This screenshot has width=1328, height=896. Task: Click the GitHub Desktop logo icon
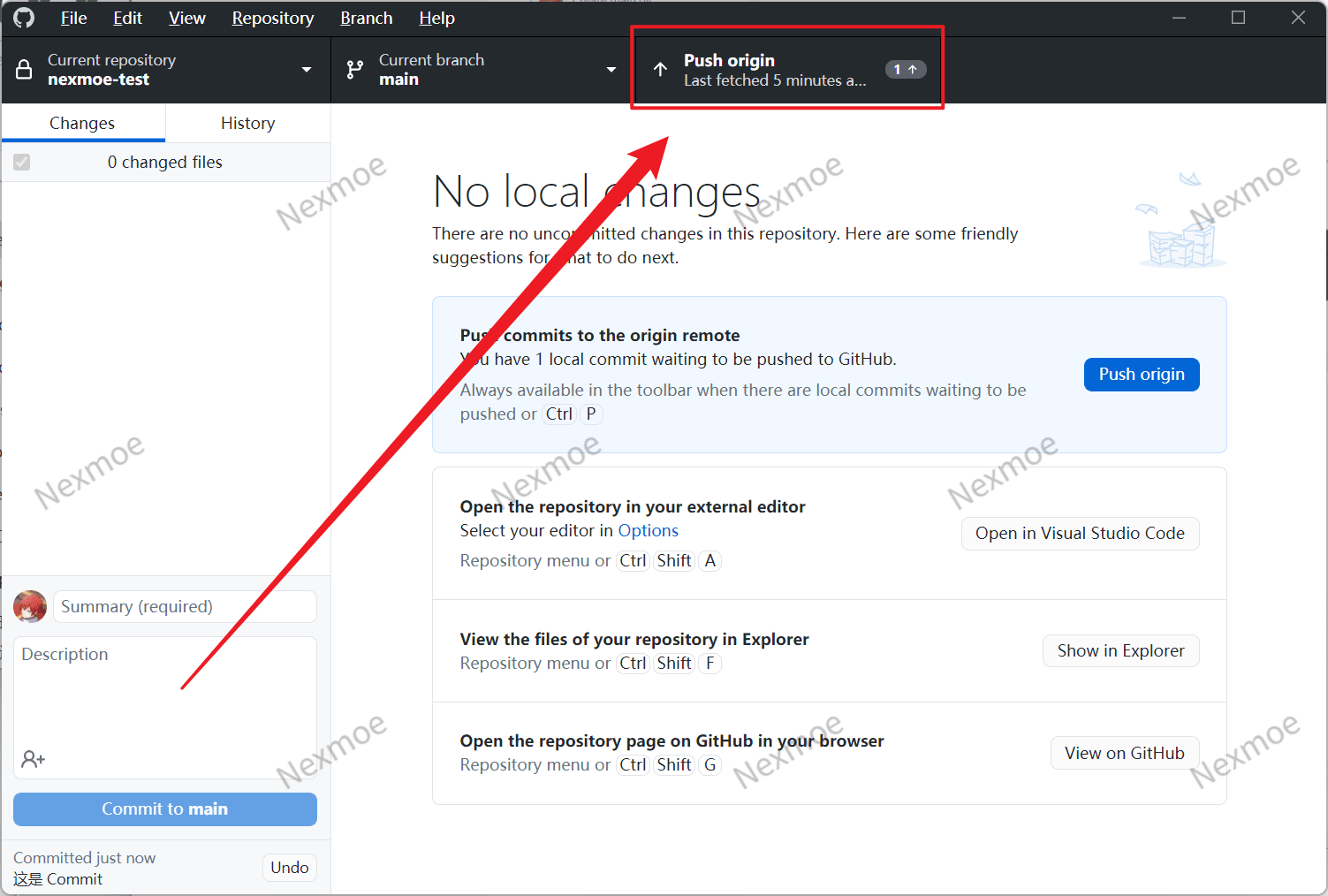point(24,18)
